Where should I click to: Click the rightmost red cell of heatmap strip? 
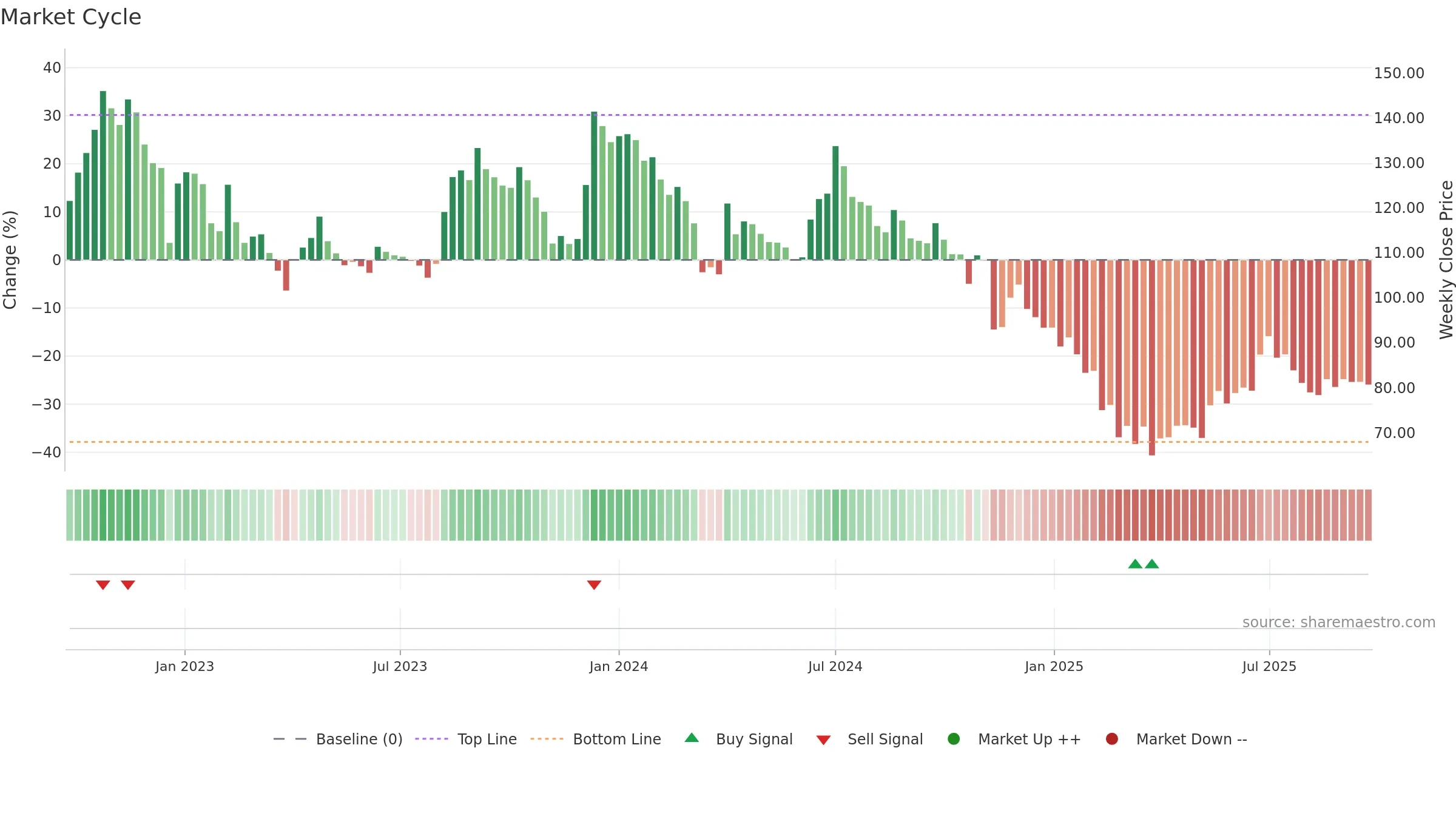click(x=1368, y=515)
